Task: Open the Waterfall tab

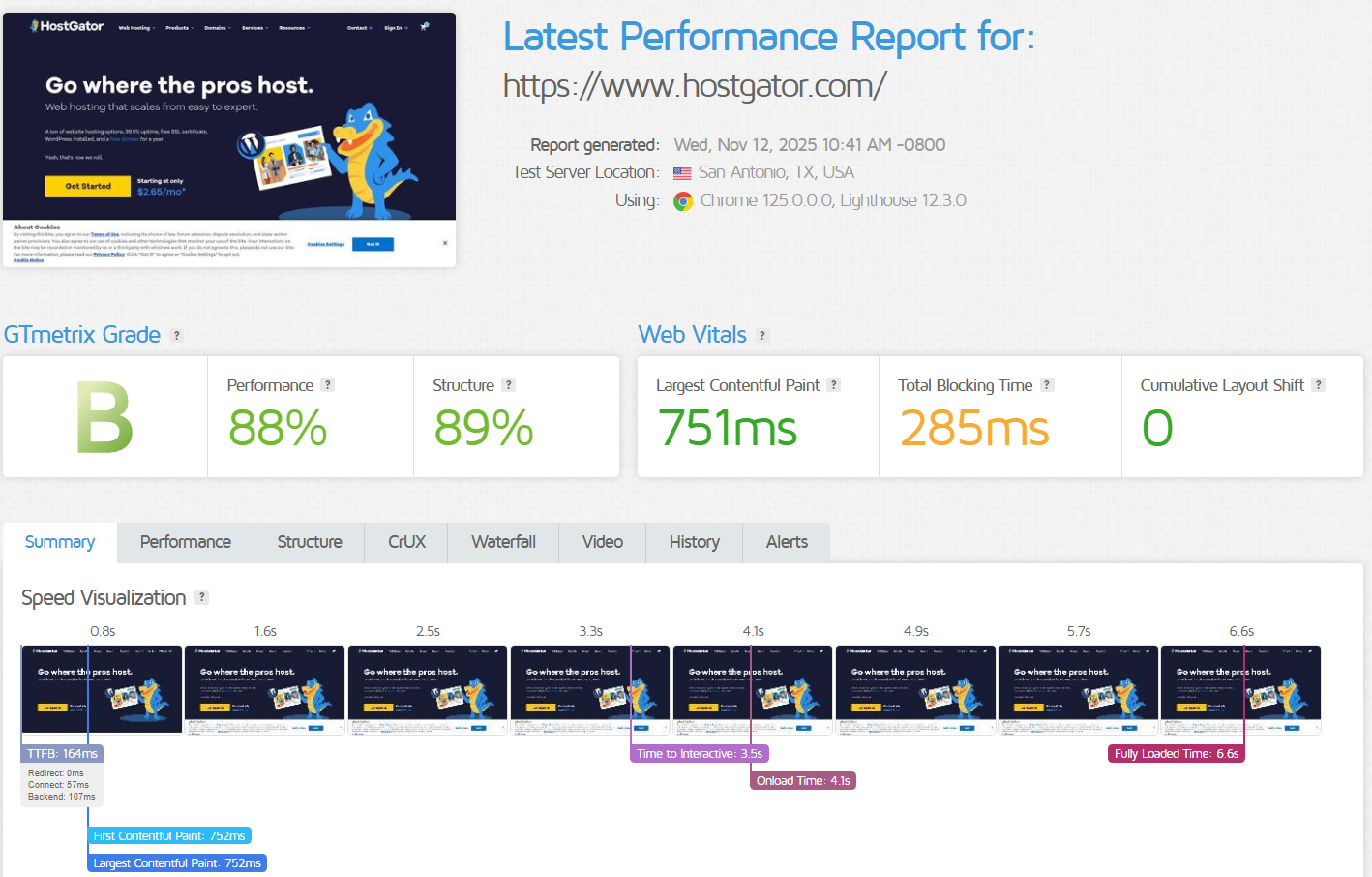Action: [x=503, y=542]
